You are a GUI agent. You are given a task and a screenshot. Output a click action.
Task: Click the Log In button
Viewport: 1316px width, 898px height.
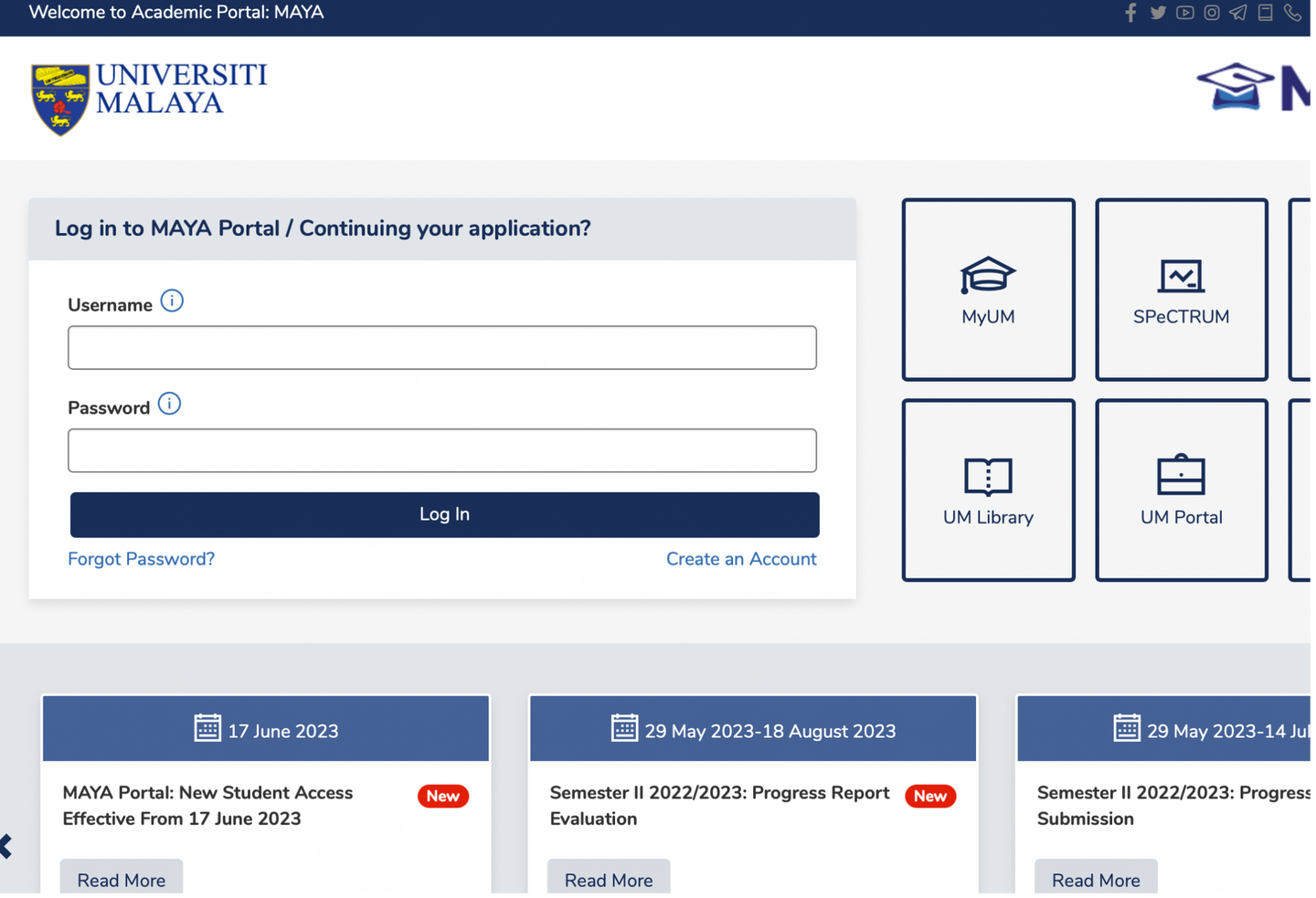pos(445,515)
